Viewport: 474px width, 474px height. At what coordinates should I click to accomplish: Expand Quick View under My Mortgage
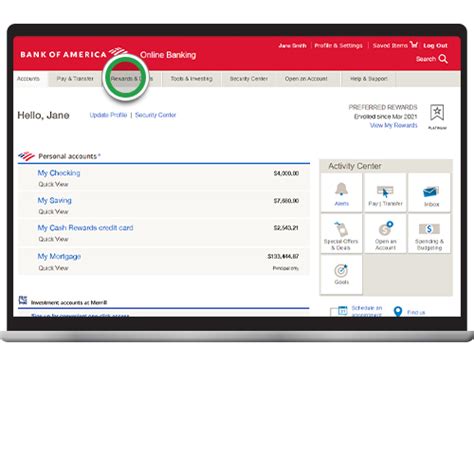53,268
